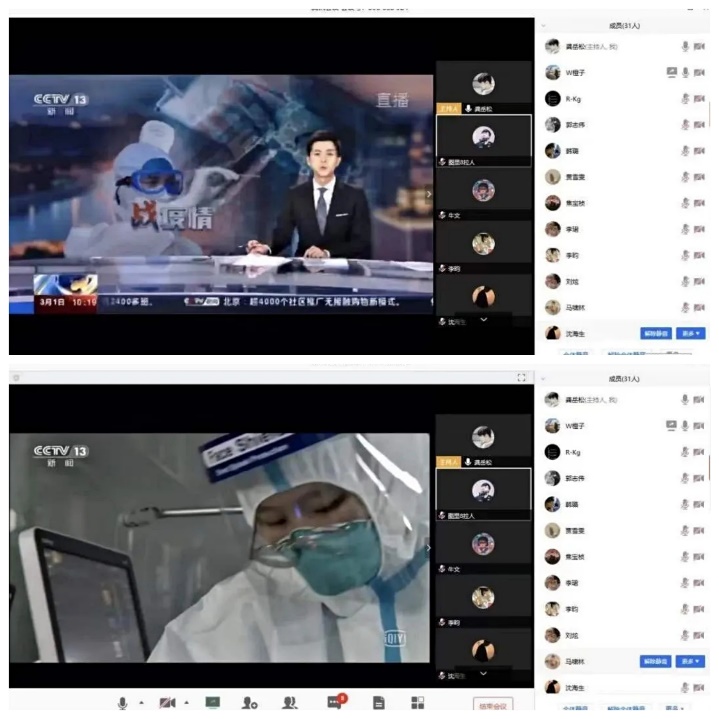Open camera options arrow in bottom toolbar
The image size is (719, 719).
coord(187,702)
